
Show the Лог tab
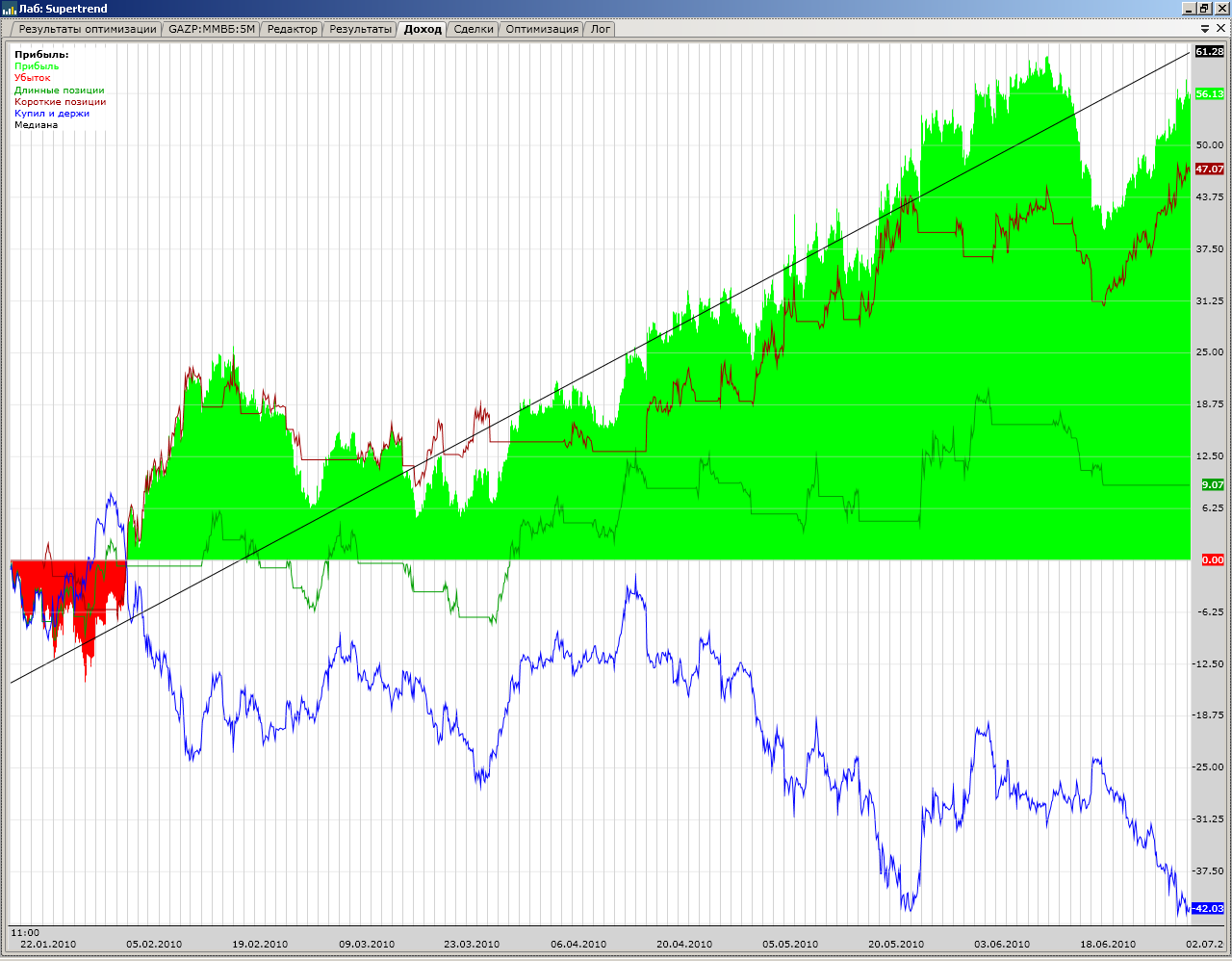click(x=601, y=29)
